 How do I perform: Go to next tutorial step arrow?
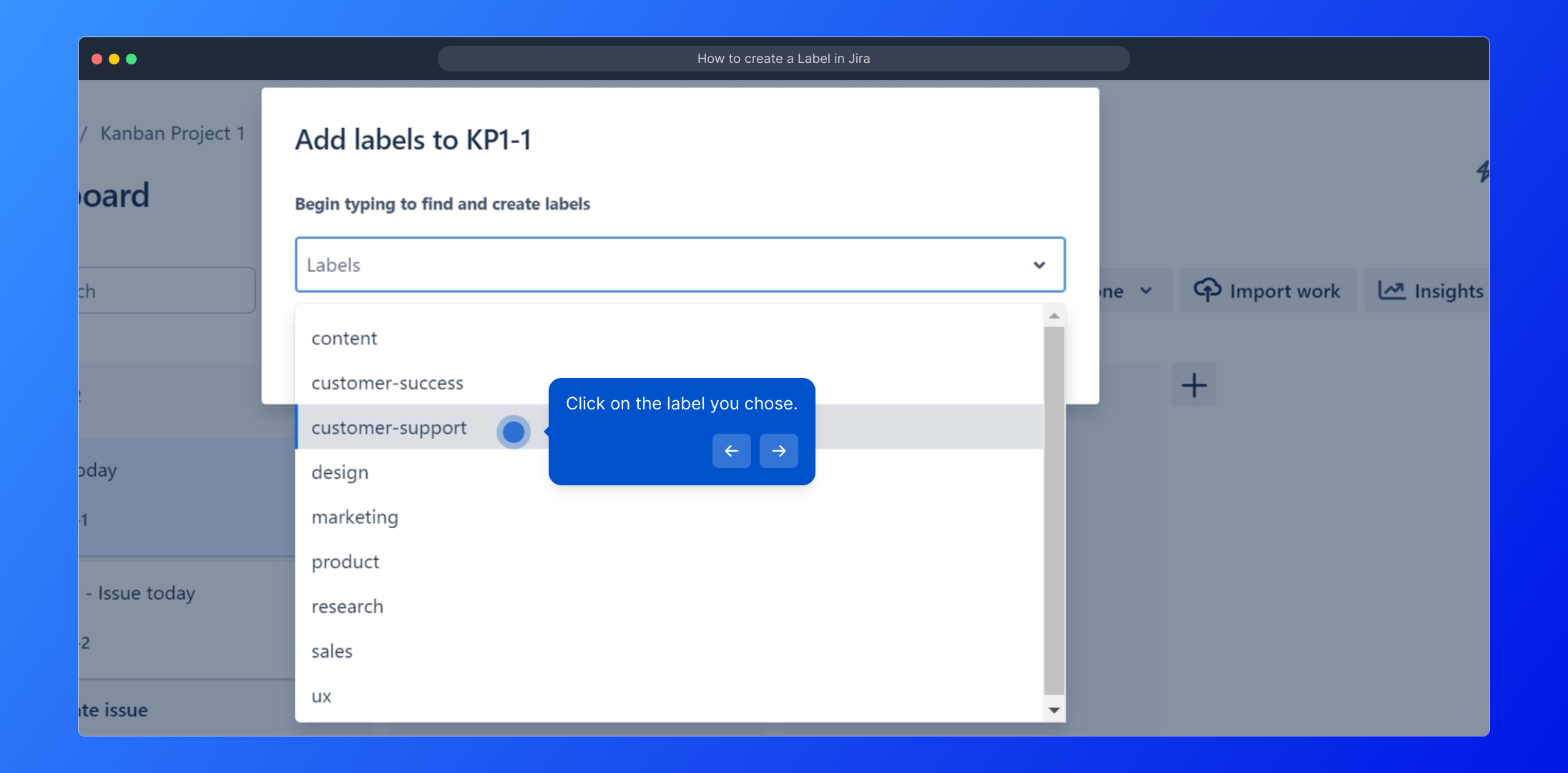778,451
